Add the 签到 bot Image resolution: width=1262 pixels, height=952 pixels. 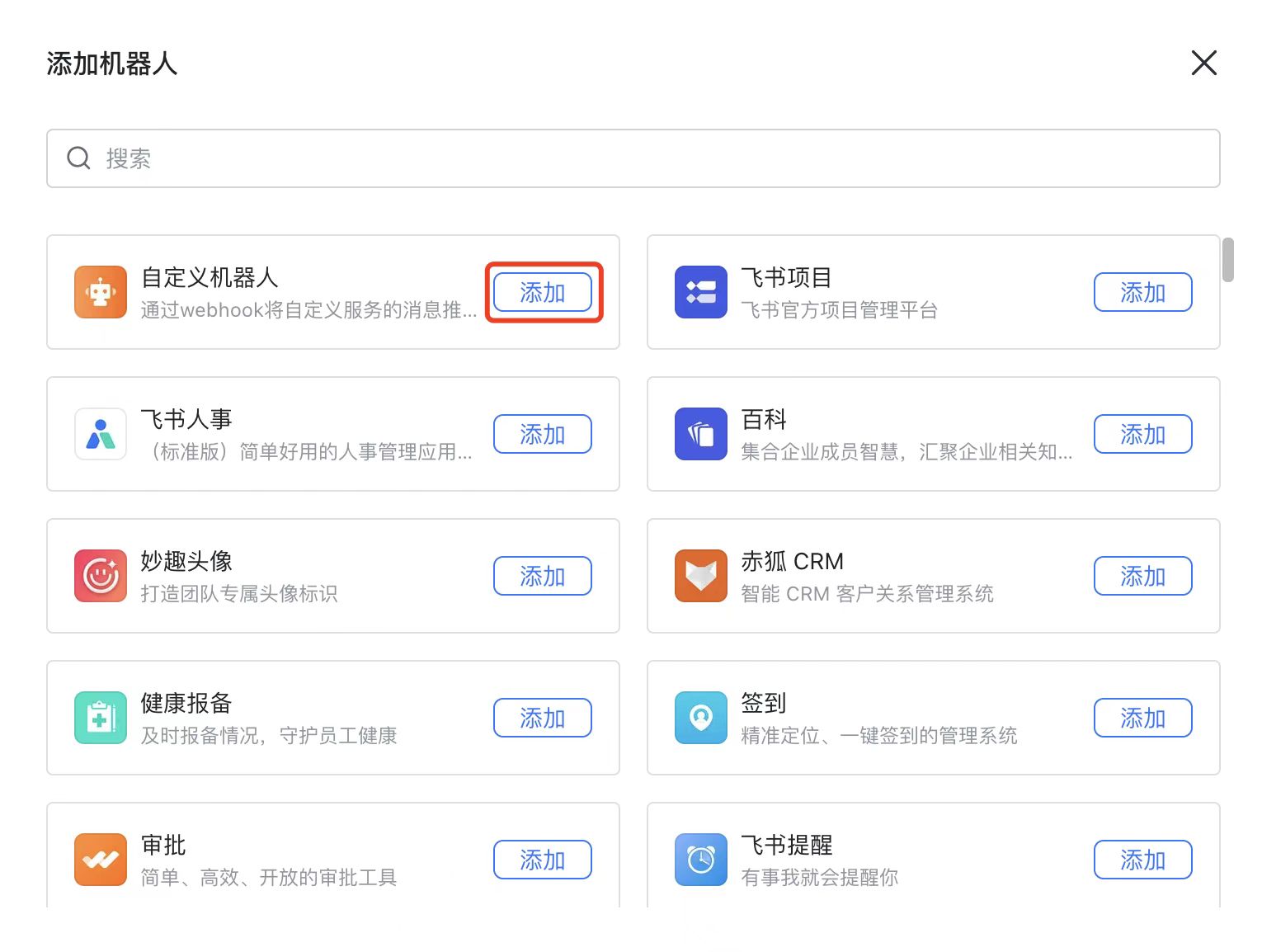pyautogui.click(x=1143, y=718)
